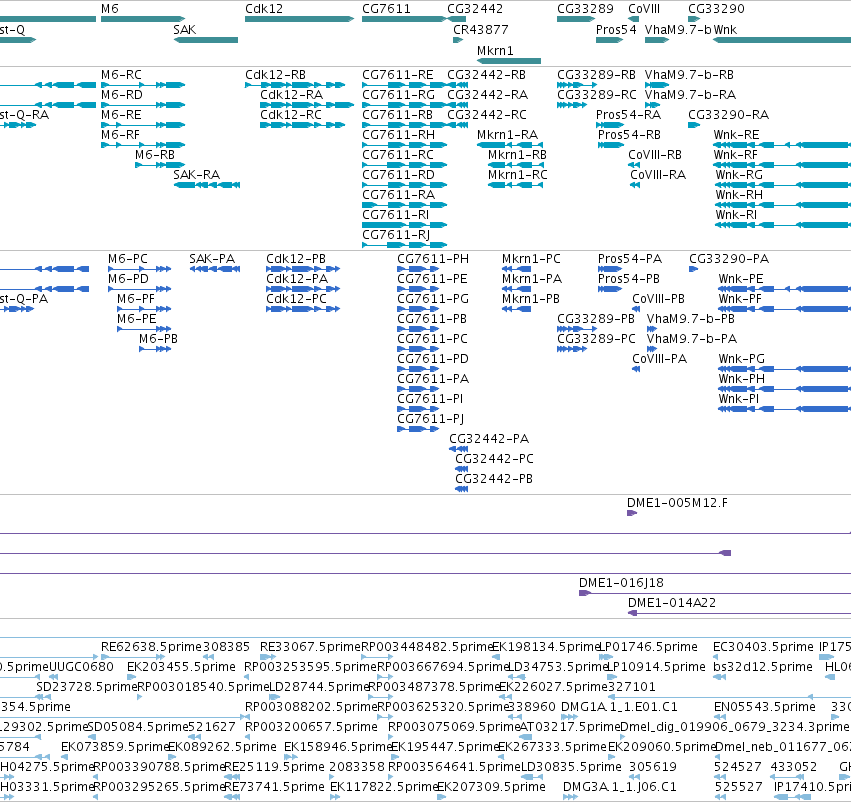Click EST EK203455.5prime

click(x=181, y=667)
